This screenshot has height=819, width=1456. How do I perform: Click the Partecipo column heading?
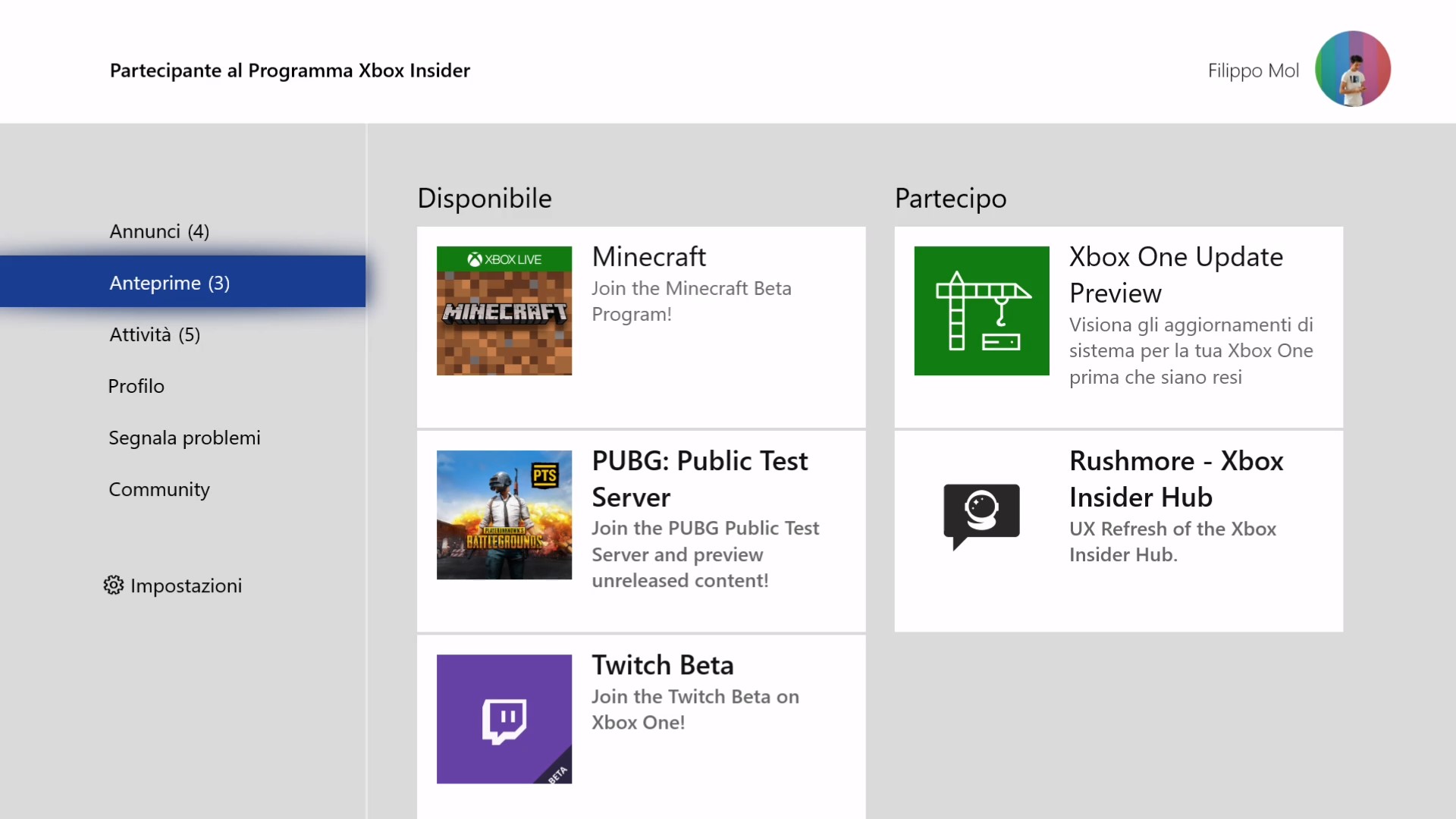click(950, 199)
